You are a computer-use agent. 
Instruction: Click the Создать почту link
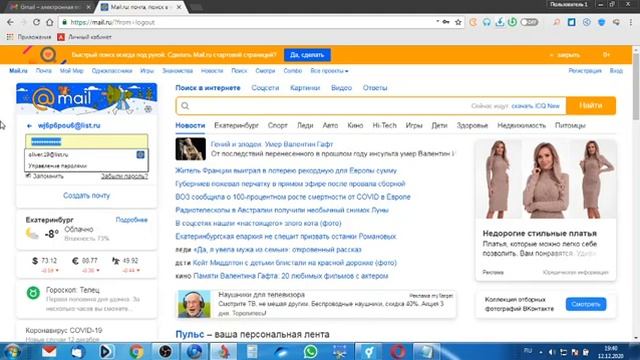pyautogui.click(x=87, y=196)
